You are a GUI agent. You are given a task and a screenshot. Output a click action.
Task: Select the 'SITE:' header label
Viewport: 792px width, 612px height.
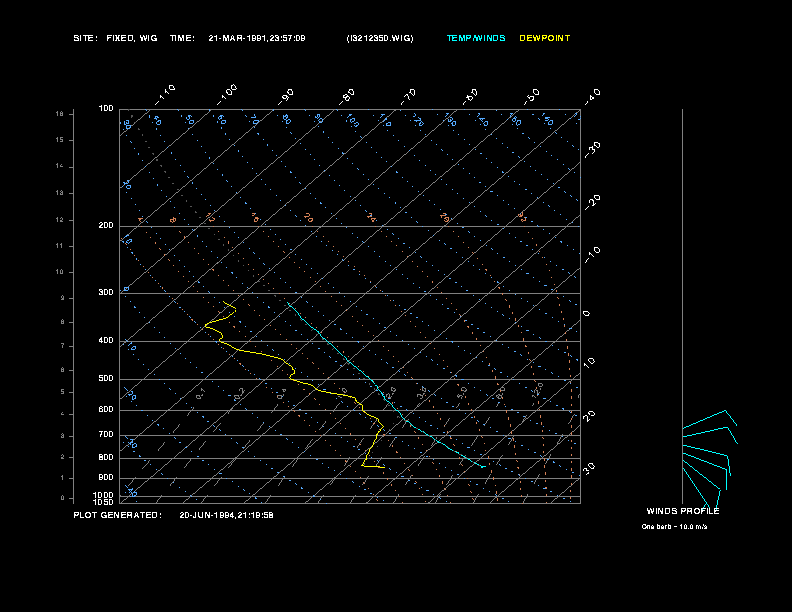point(85,38)
